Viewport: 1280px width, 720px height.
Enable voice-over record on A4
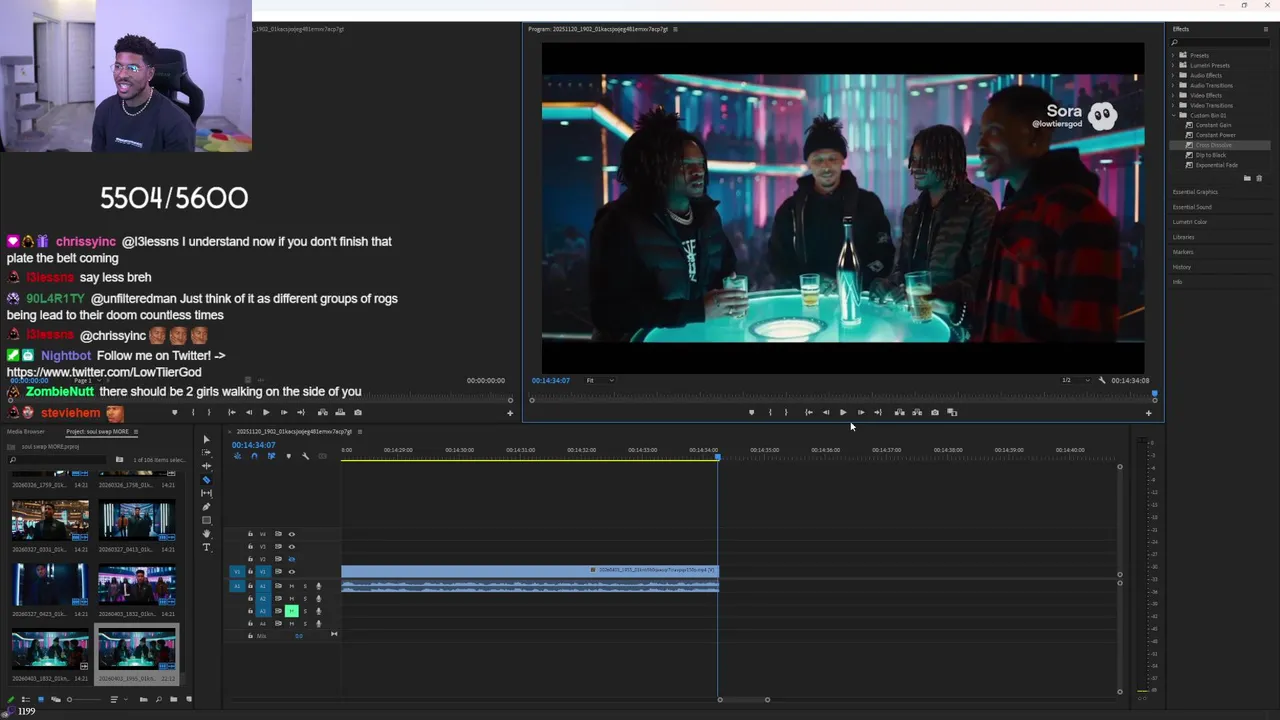pos(319,624)
